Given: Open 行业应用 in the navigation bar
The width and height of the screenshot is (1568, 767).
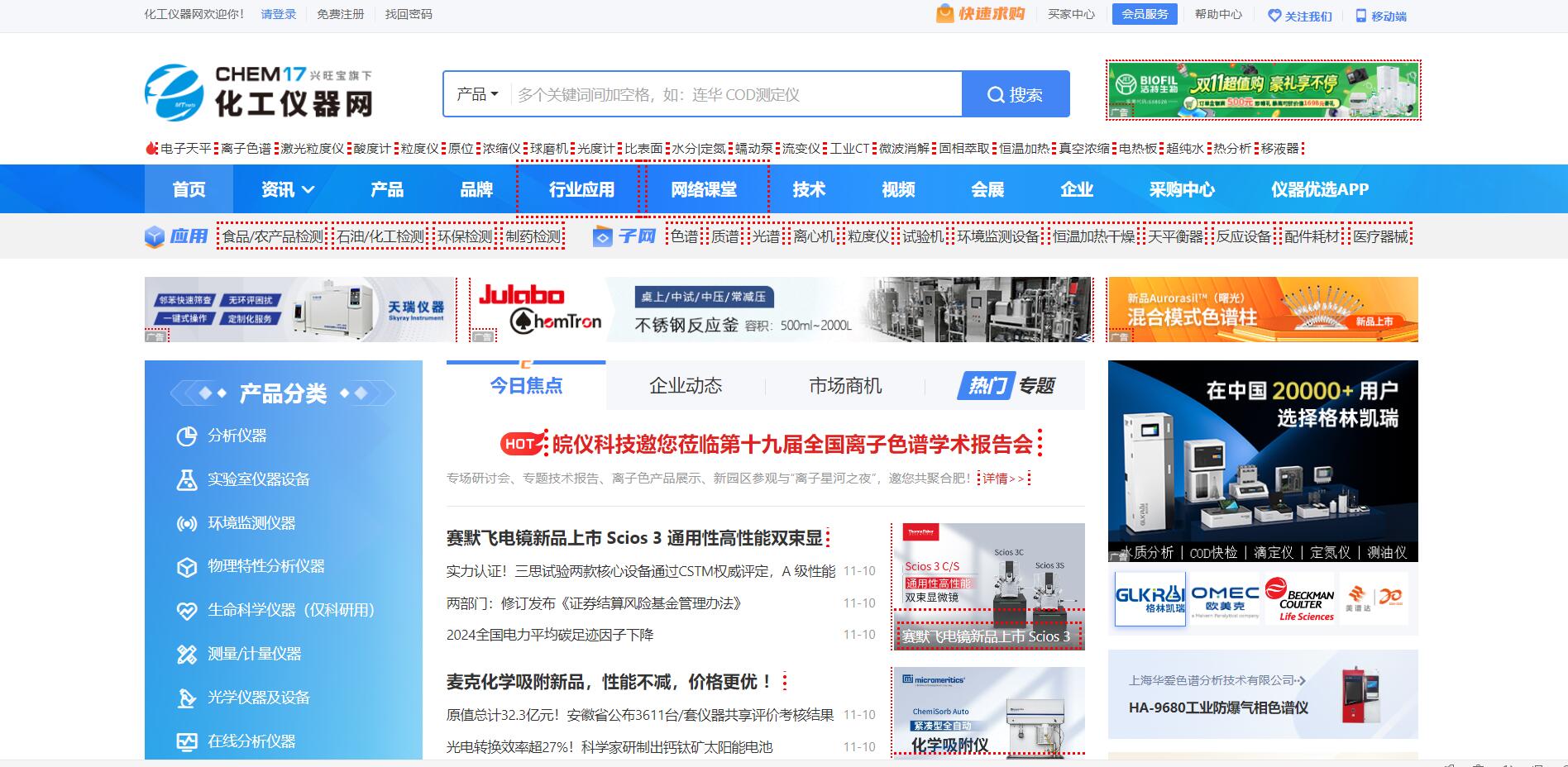Looking at the screenshot, I should tap(581, 189).
